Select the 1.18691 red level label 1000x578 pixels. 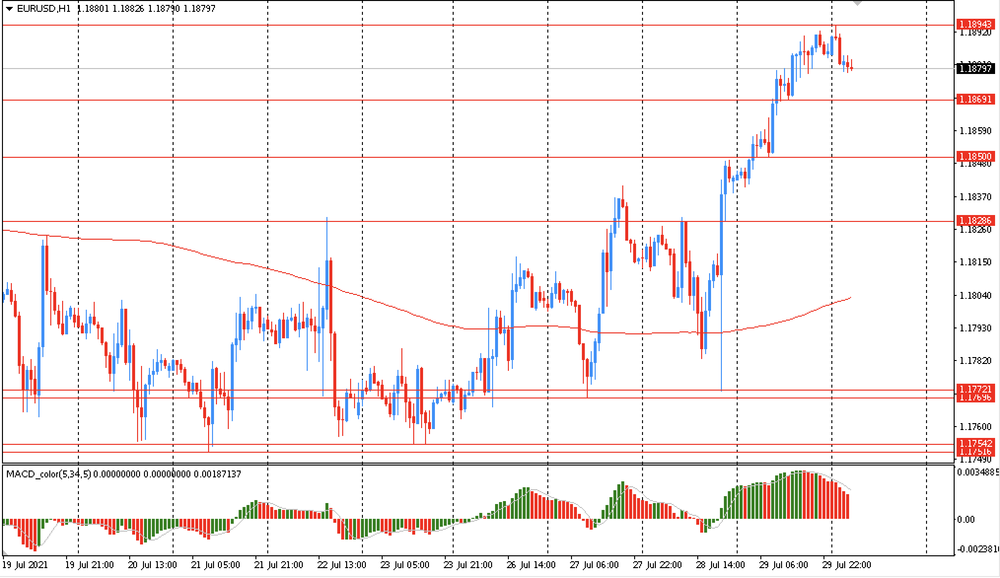(975, 100)
